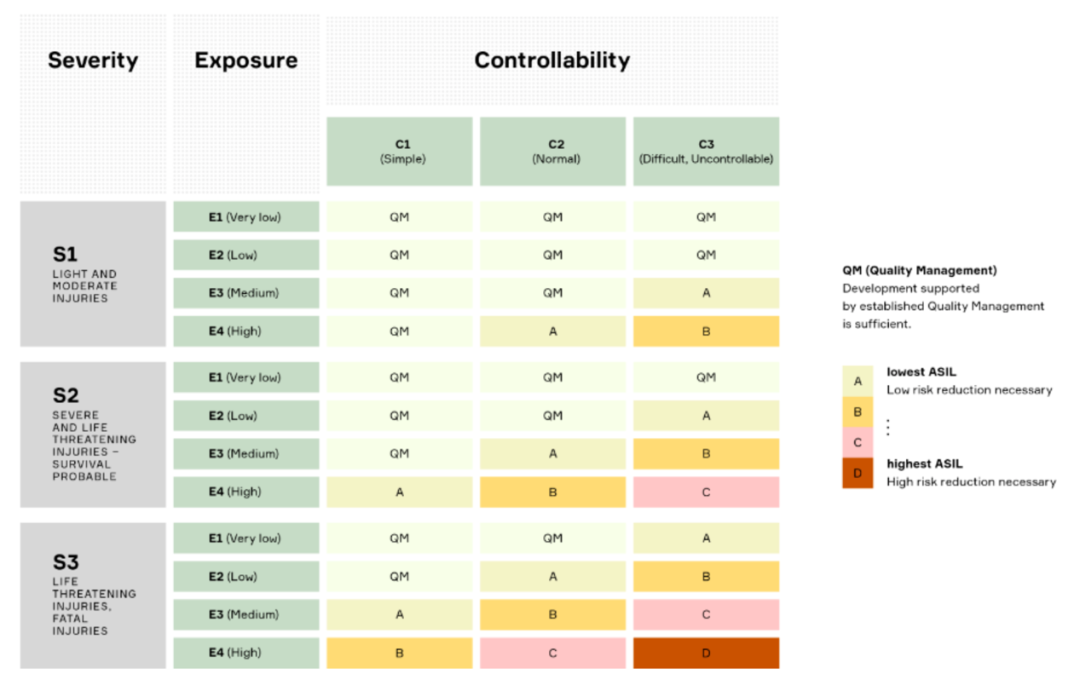Viewport: 1080px width, 685px height.
Task: Click the C1 (Simple) column header
Action: (399, 151)
